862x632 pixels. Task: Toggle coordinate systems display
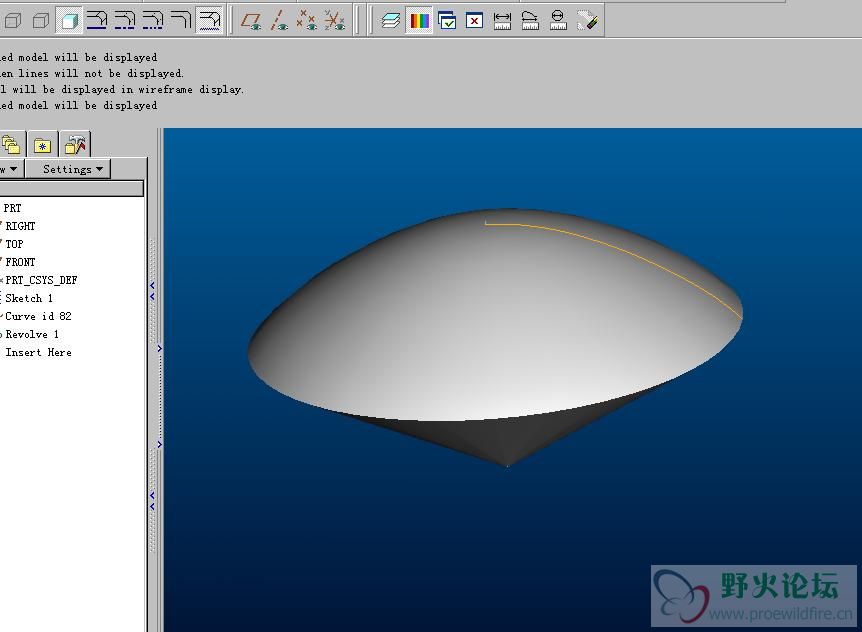point(335,19)
